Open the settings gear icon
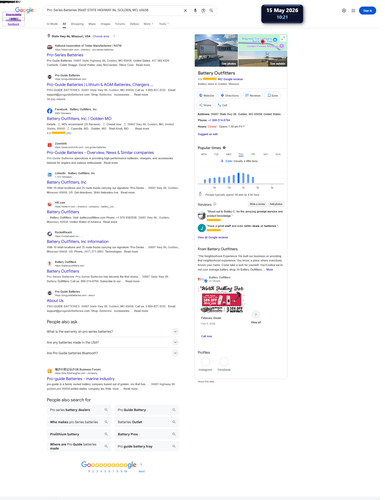Screen dimensions: 385x500 344,11
